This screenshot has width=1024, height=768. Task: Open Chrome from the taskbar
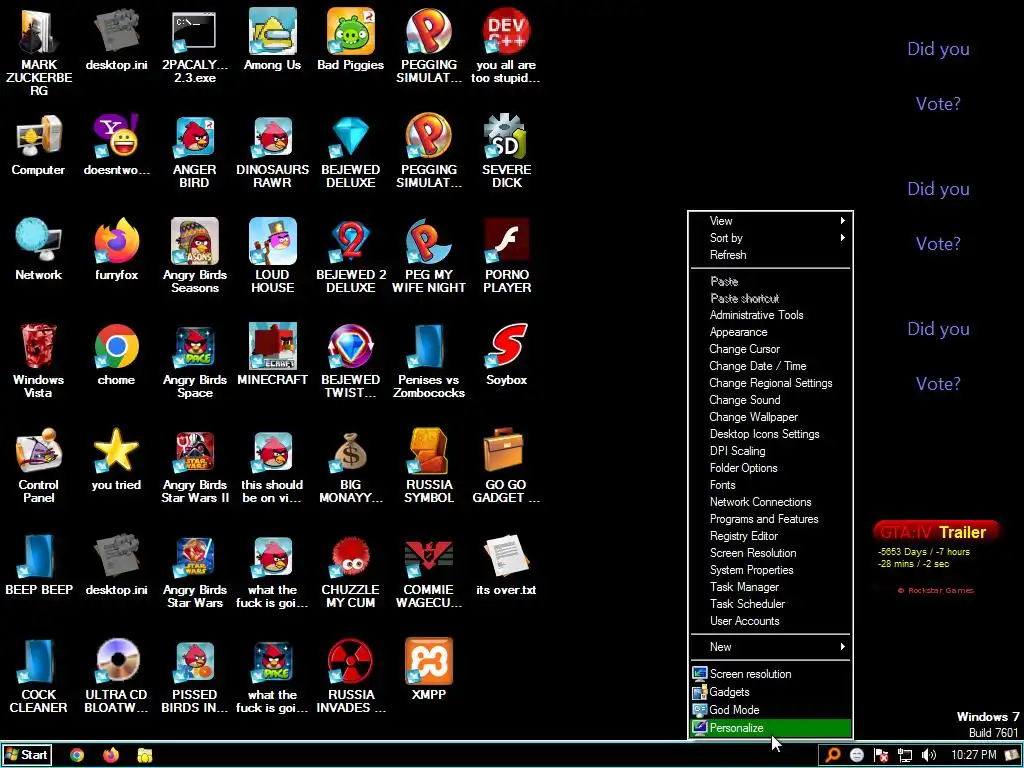[x=77, y=755]
